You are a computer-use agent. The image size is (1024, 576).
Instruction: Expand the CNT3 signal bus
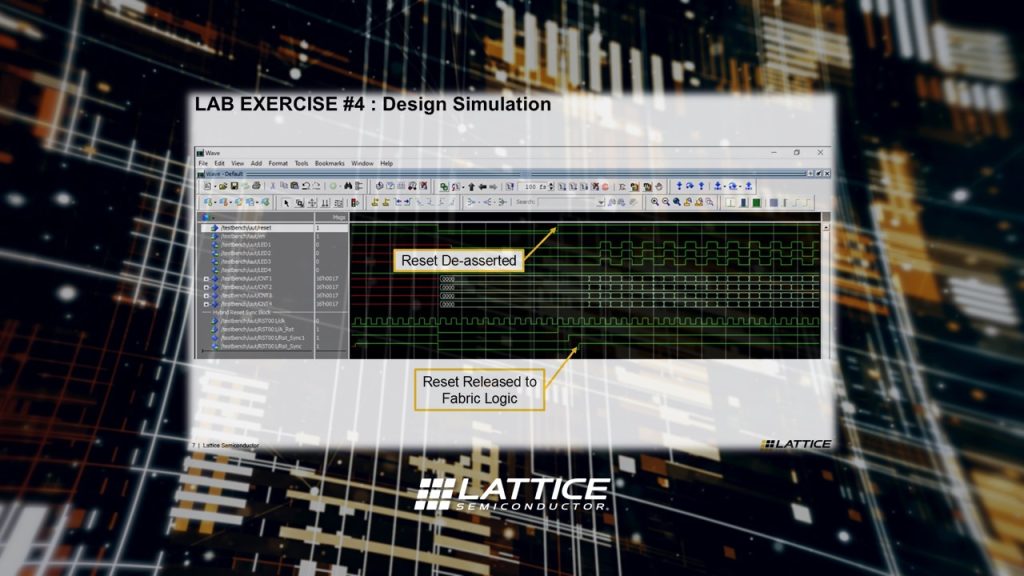206,296
